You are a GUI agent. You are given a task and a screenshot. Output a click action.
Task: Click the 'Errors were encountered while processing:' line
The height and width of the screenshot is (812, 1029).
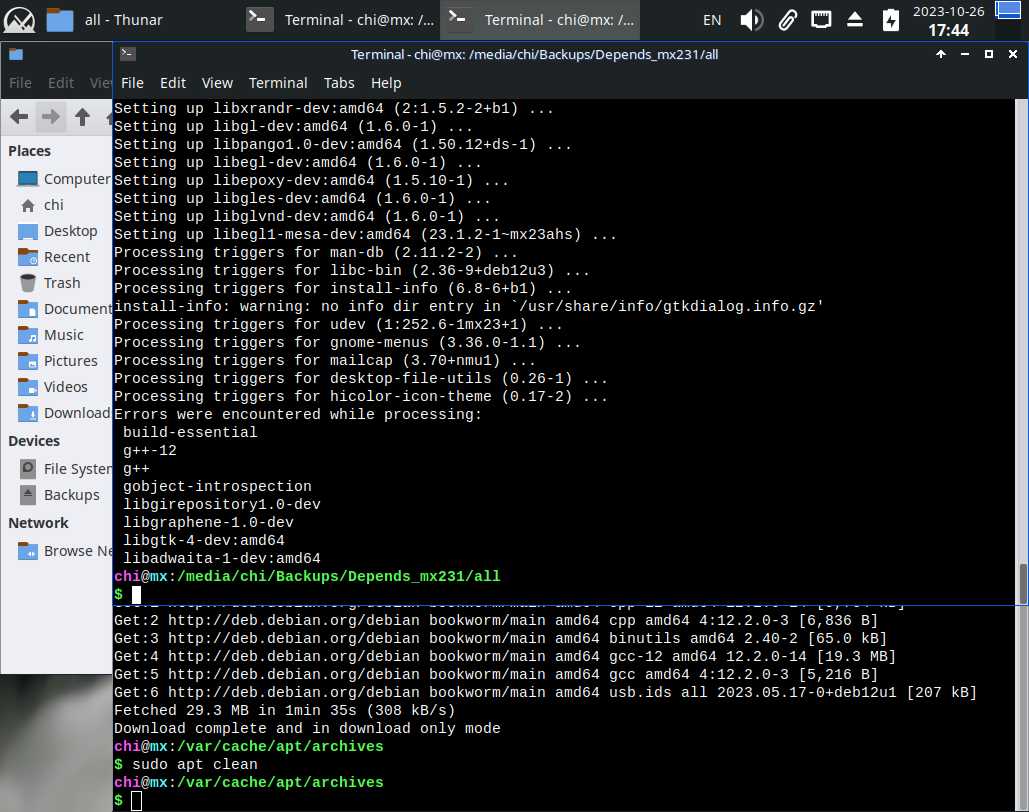pyautogui.click(x=297, y=414)
